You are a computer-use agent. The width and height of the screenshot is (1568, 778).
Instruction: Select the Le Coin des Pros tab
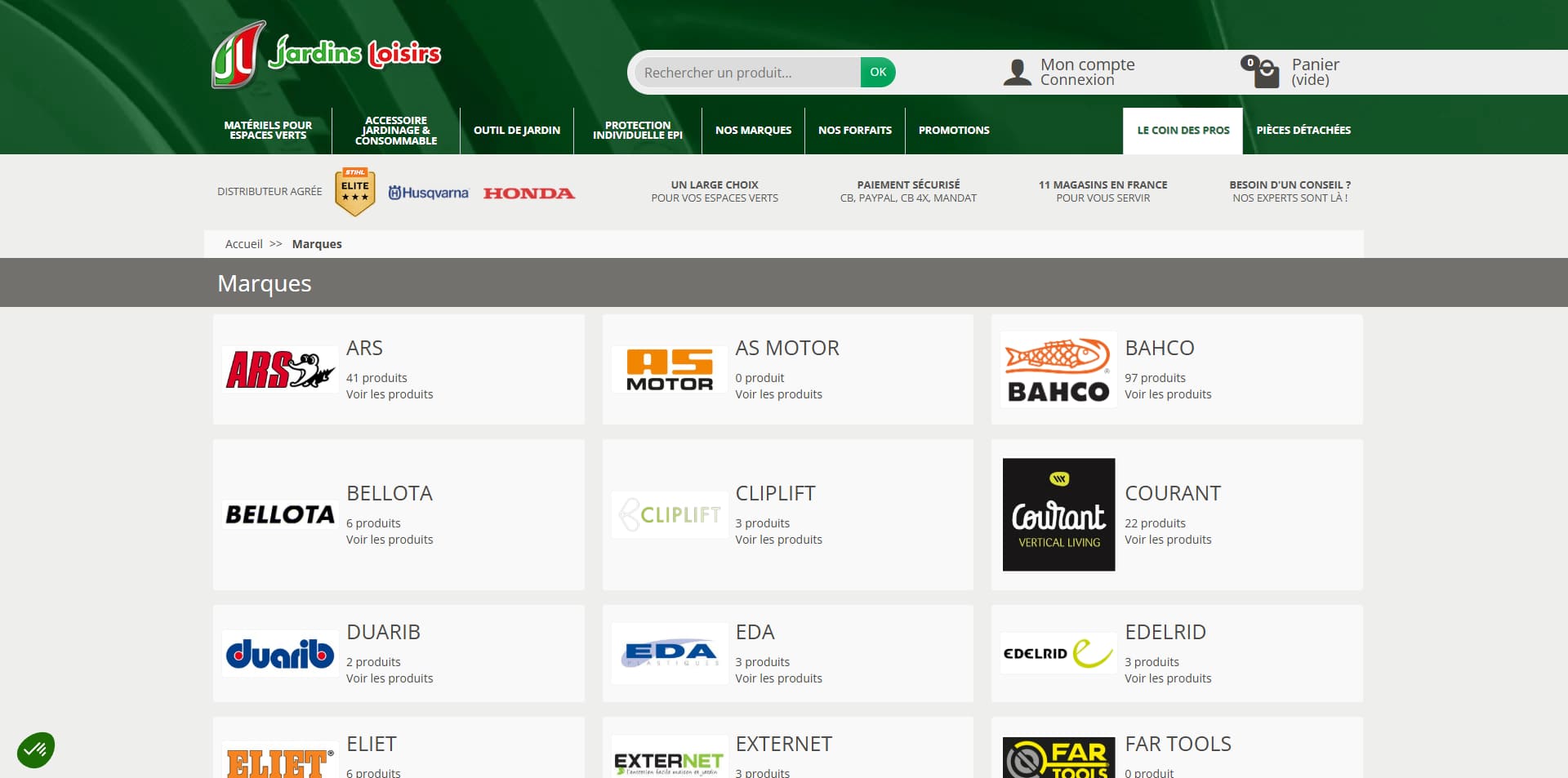1183,131
